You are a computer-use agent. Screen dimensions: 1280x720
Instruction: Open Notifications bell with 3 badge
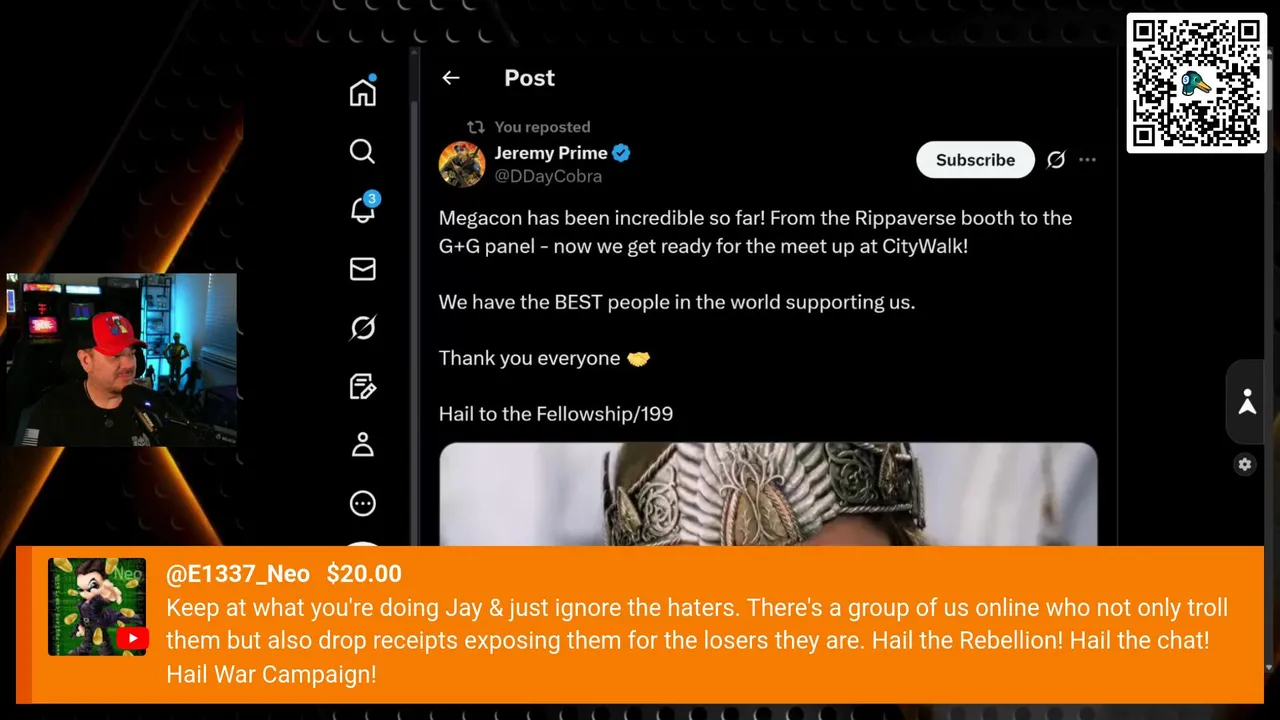point(363,209)
